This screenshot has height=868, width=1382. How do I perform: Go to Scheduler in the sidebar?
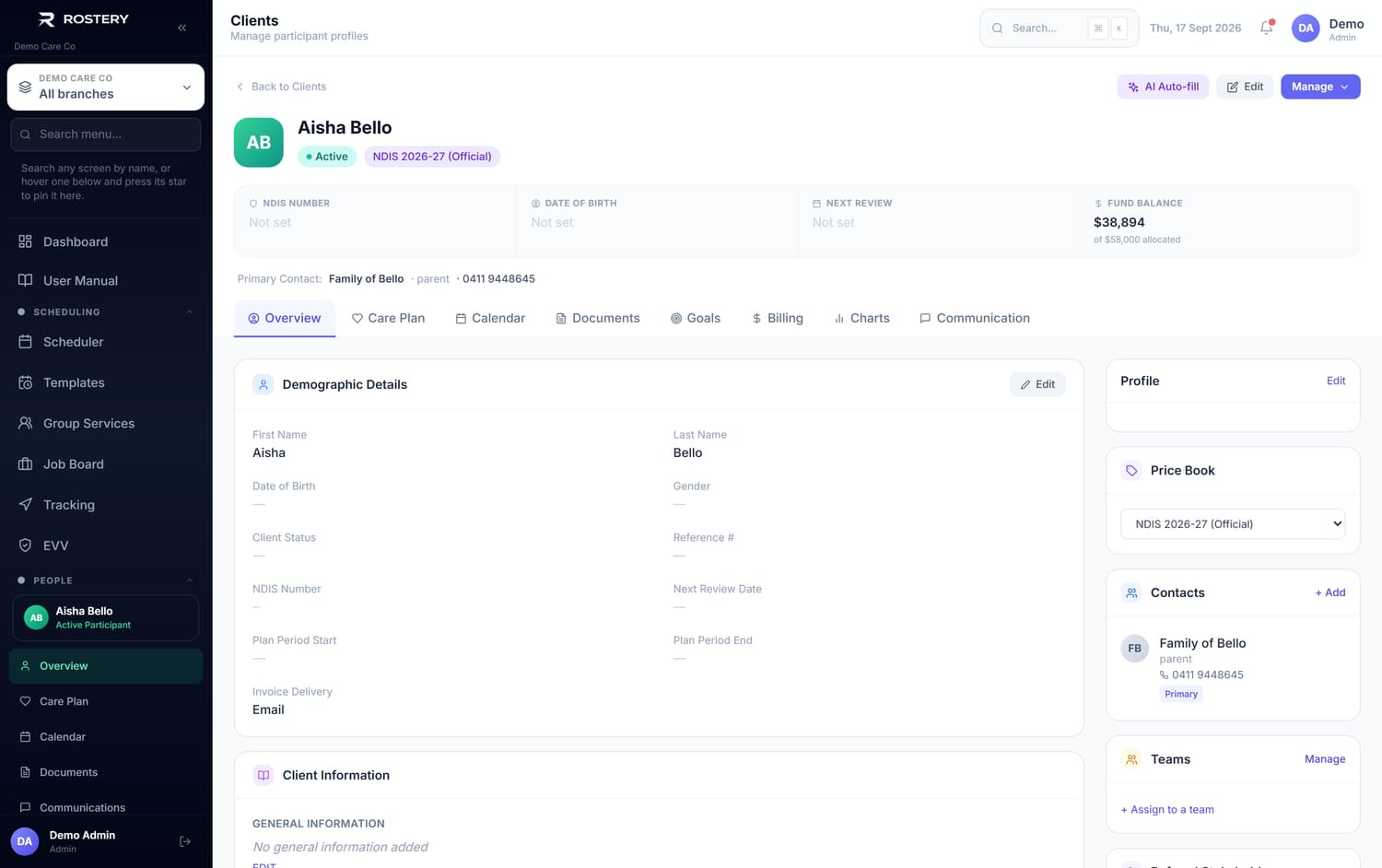click(x=106, y=342)
